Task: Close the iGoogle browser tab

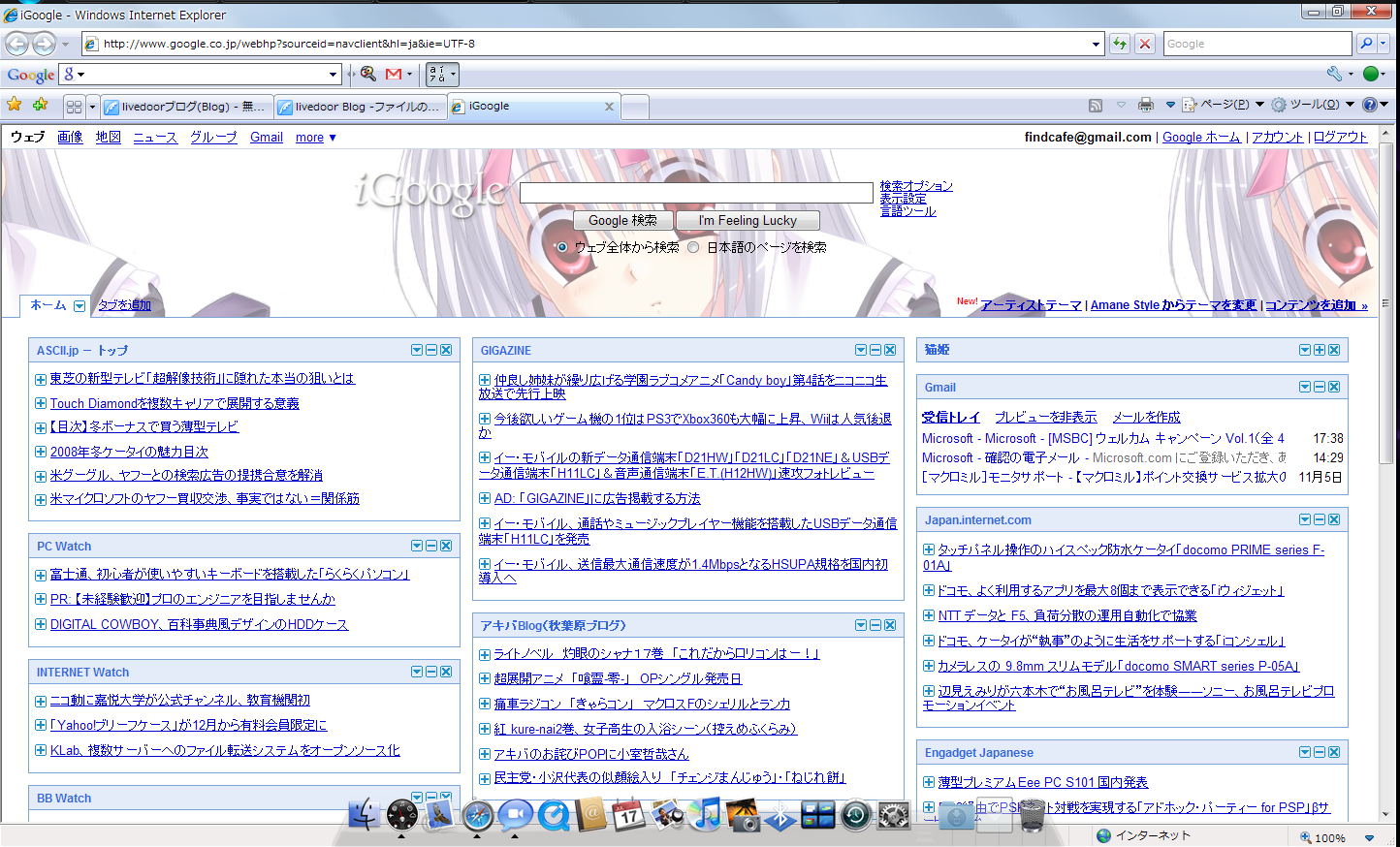Action: point(609,107)
